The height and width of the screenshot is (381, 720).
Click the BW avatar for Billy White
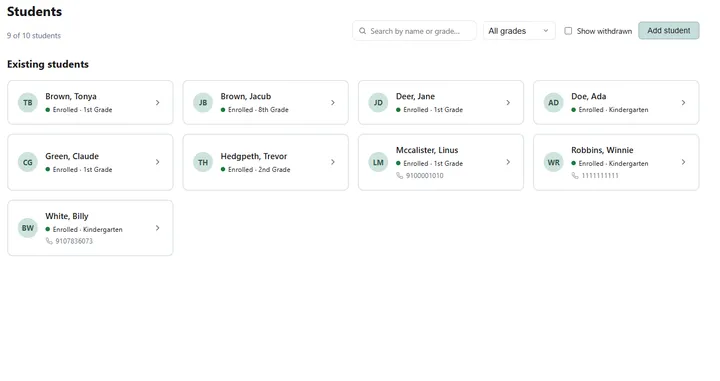[x=28, y=228]
